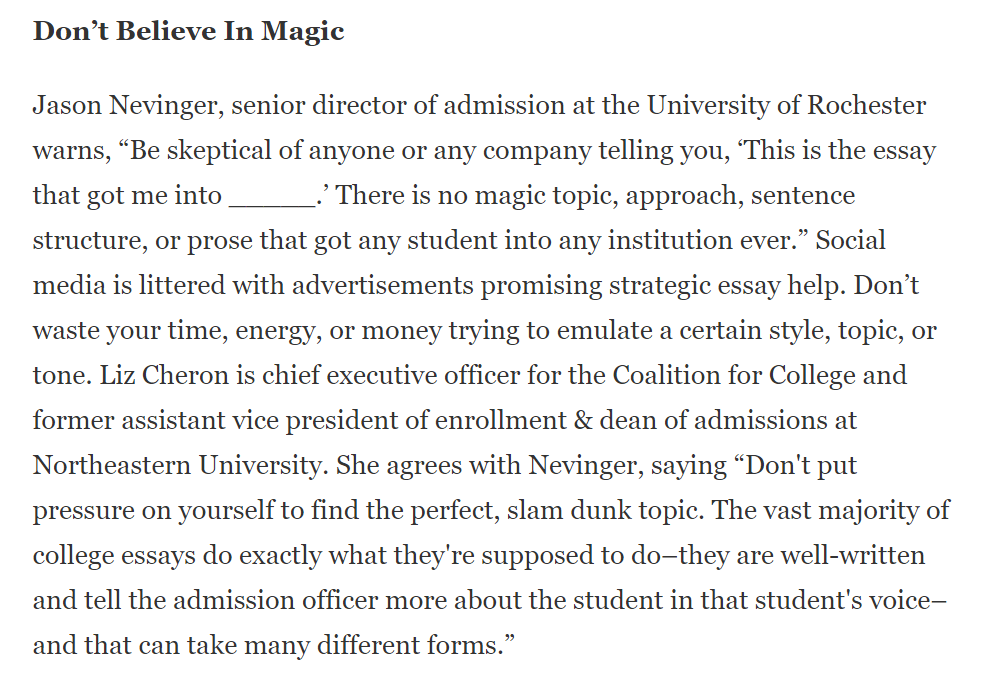Click the 'Don't Believe In Magic' heading

[x=188, y=32]
